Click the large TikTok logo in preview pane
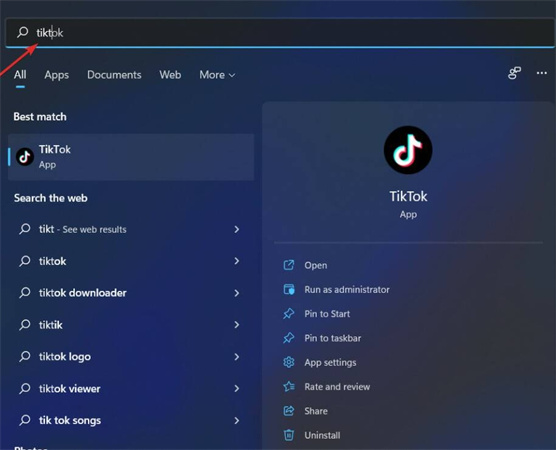This screenshot has height=450, width=556. pos(408,150)
